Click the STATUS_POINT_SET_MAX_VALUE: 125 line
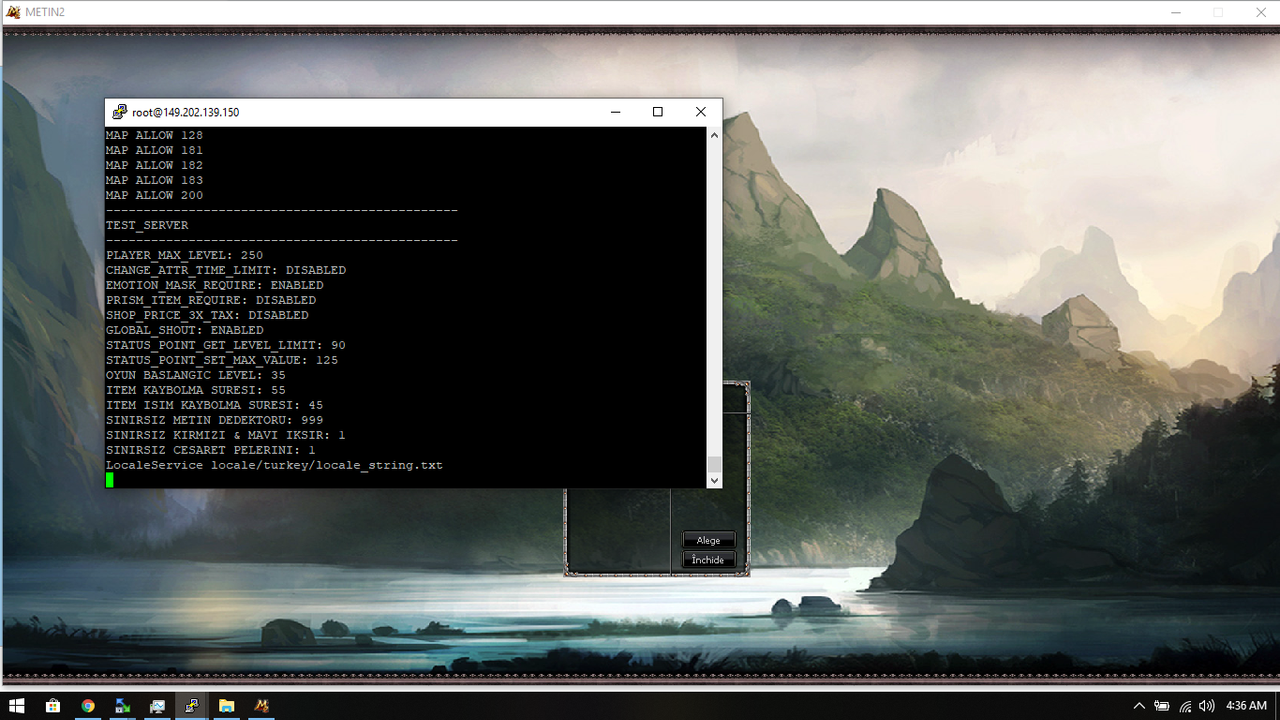 (x=222, y=360)
